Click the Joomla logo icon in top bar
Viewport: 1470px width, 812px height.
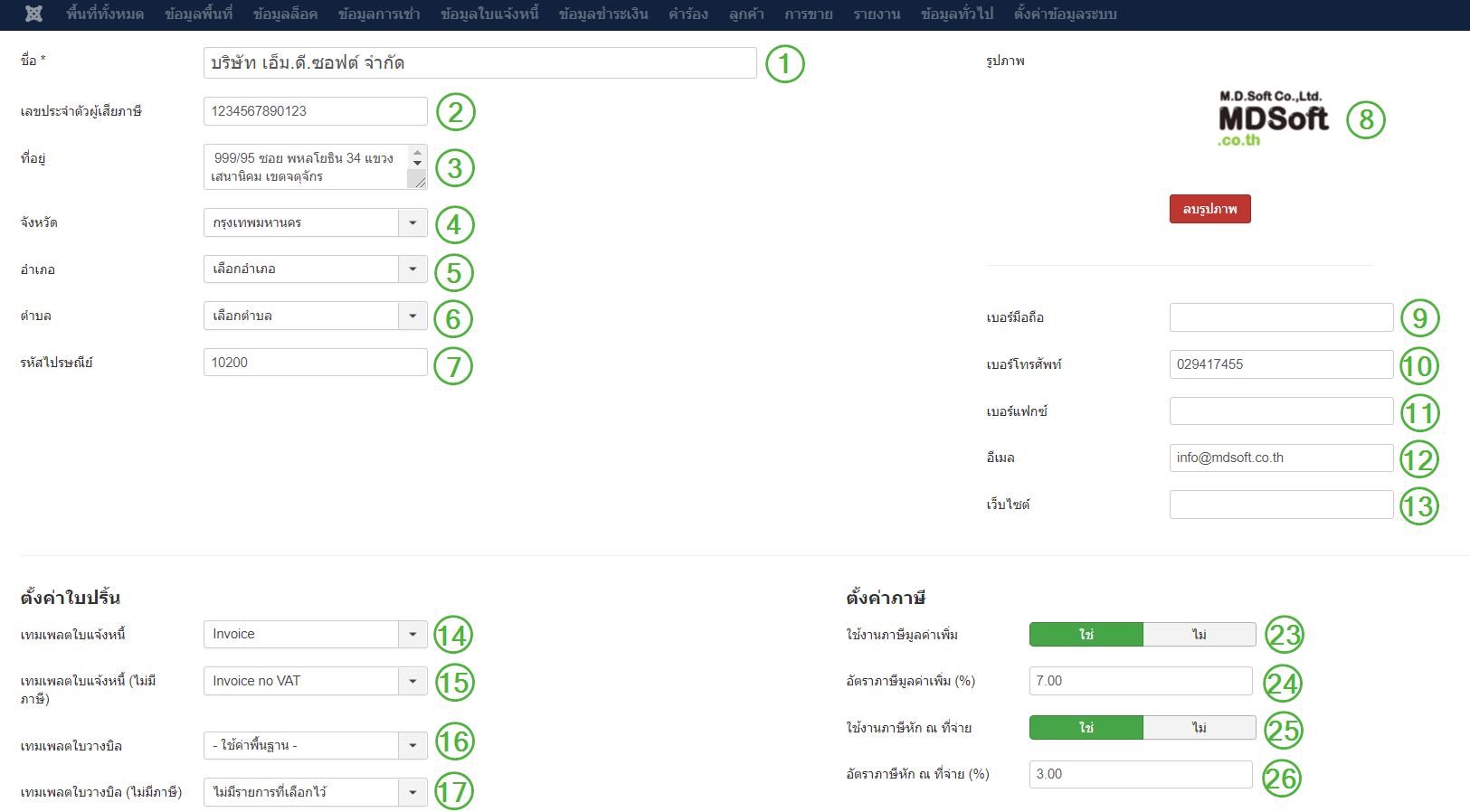click(x=33, y=14)
